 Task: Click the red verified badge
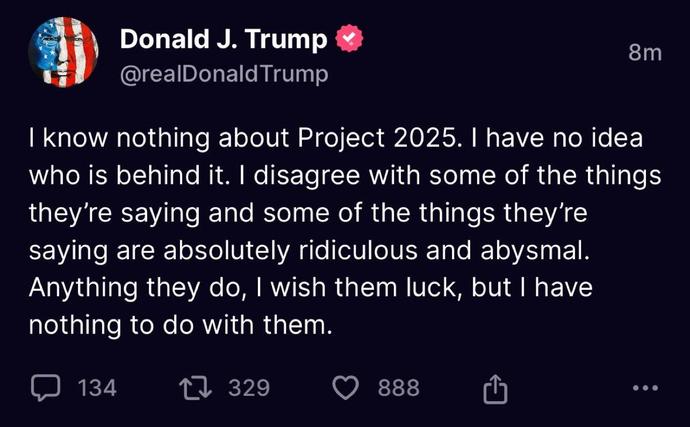(349, 38)
